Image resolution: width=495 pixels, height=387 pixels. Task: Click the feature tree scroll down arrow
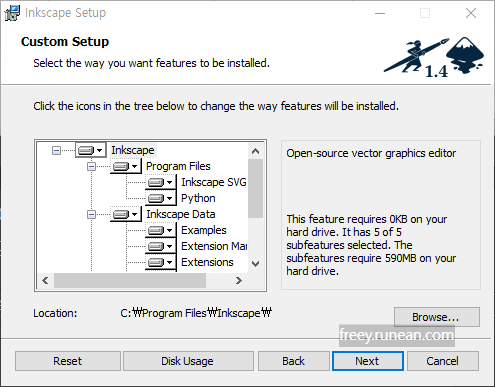click(256, 264)
